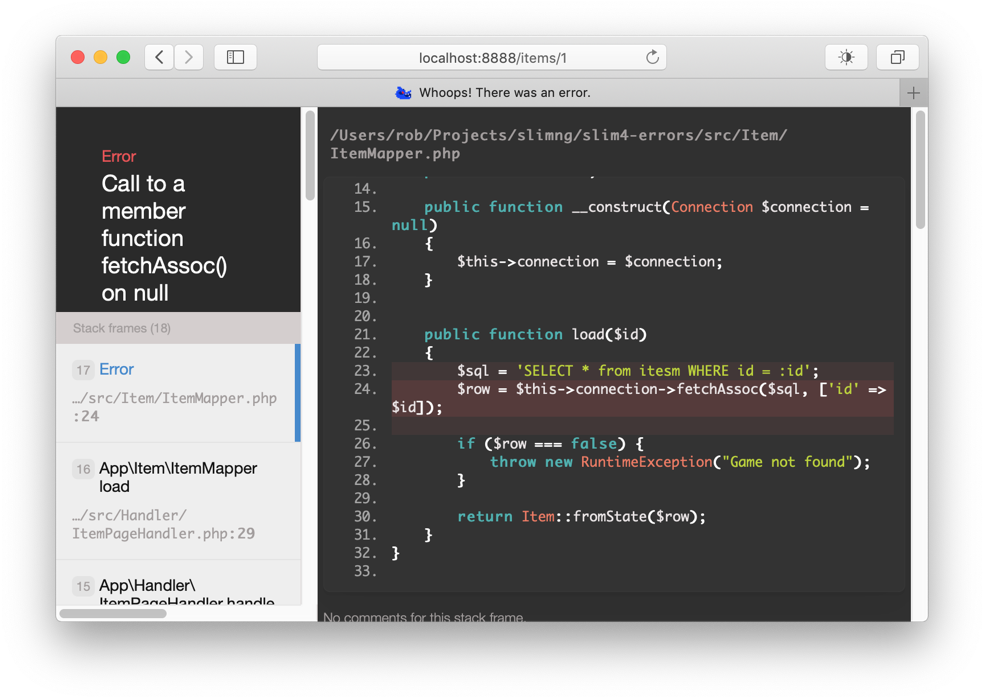Select stack frame 15 App\Handler\ItemPageHandler handle
The height and width of the screenshot is (697, 983).
coord(178,583)
